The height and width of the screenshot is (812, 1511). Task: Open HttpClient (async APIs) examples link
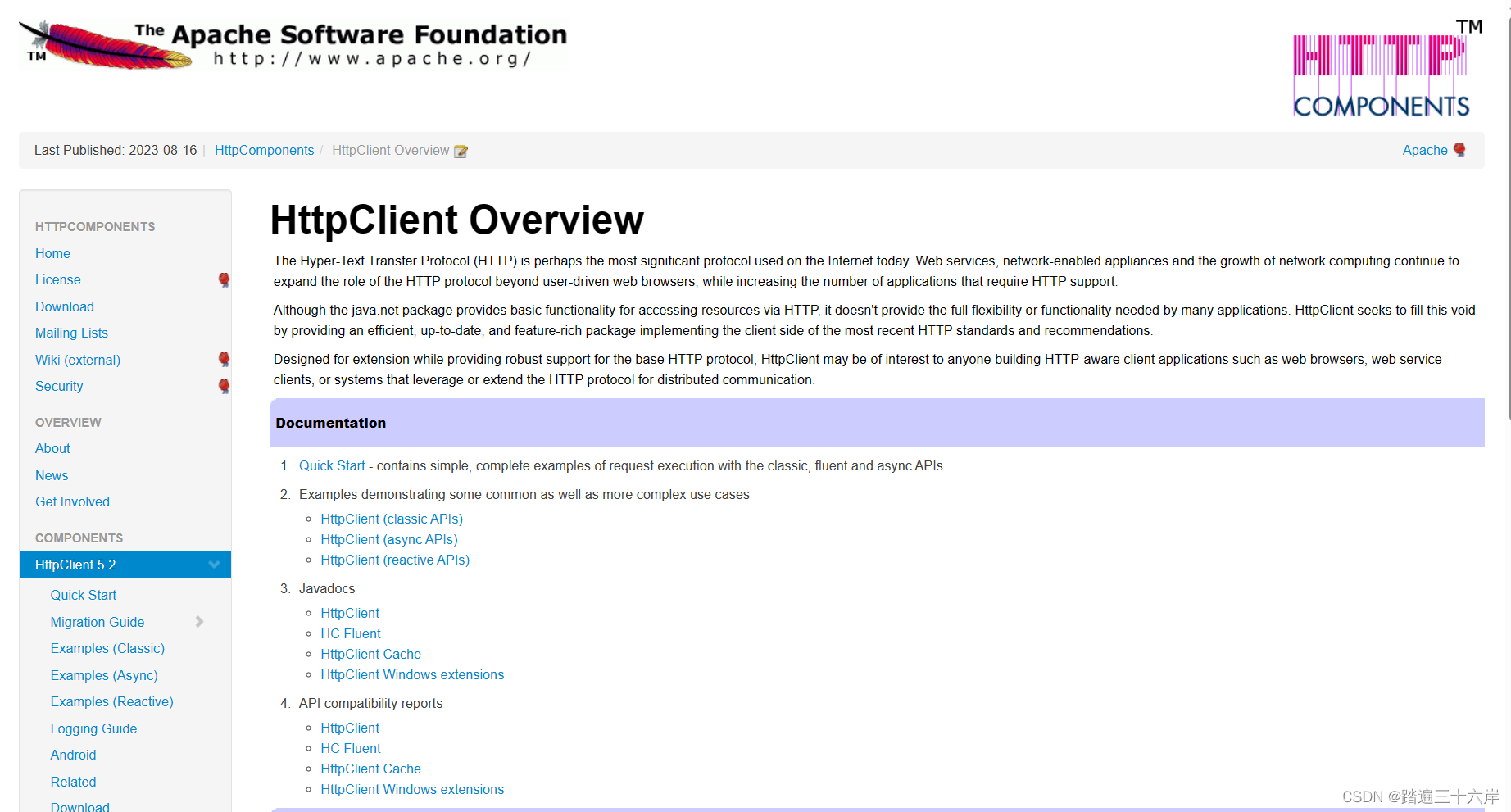point(389,540)
